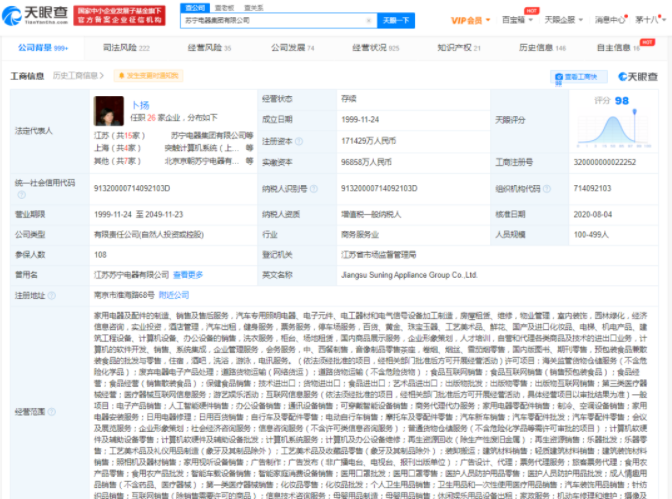
Task: Click 查看更多 next to former name
Action: [188, 275]
